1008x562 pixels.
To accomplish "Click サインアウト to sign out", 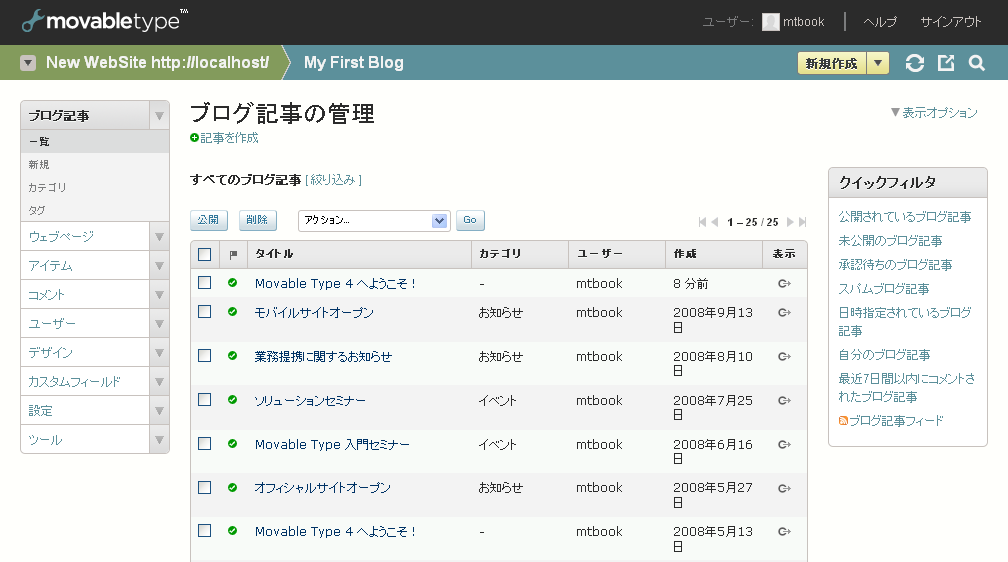I will [x=951, y=22].
